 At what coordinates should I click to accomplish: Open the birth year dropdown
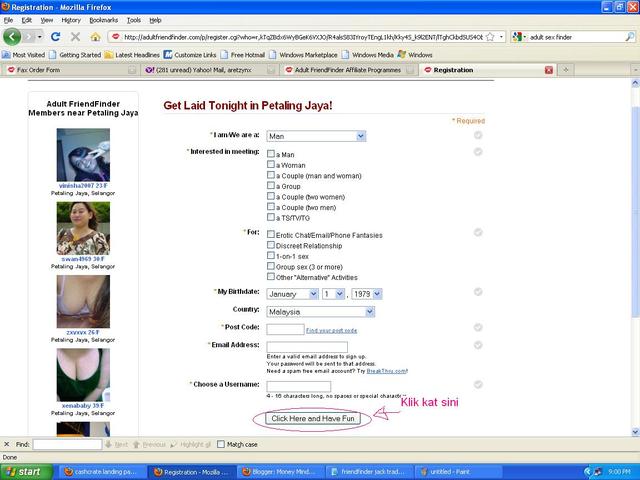(367, 294)
